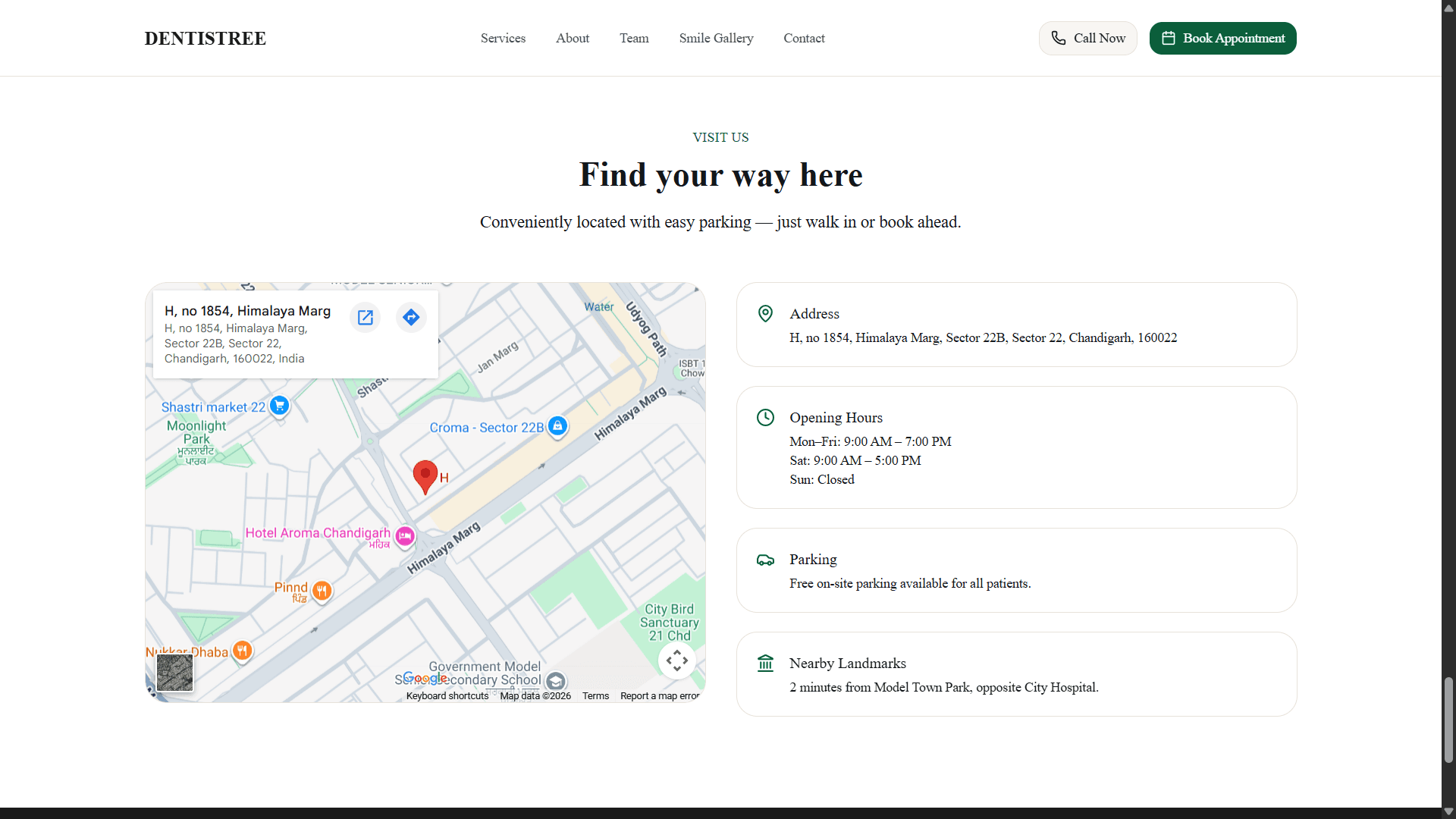Screen dimensions: 1456x819
Task: Open the map in a larger view icon
Action: [366, 317]
